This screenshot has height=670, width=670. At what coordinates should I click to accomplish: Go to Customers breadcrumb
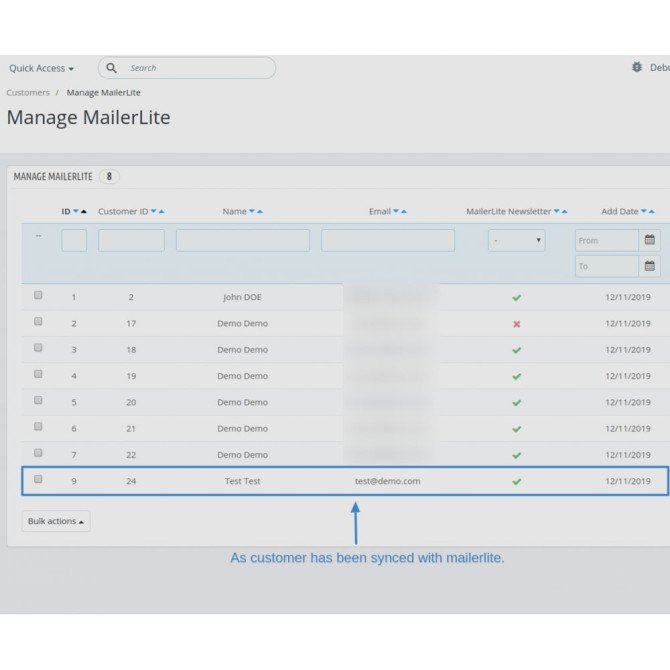[x=28, y=93]
